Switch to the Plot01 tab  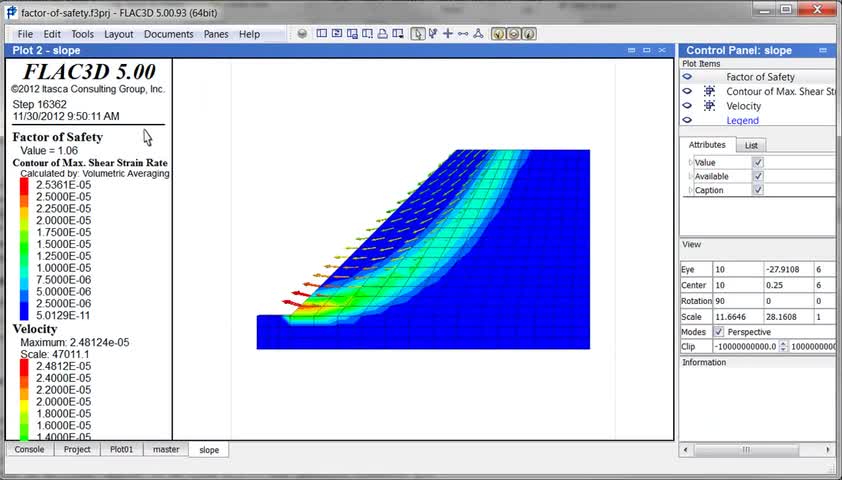tap(121, 449)
